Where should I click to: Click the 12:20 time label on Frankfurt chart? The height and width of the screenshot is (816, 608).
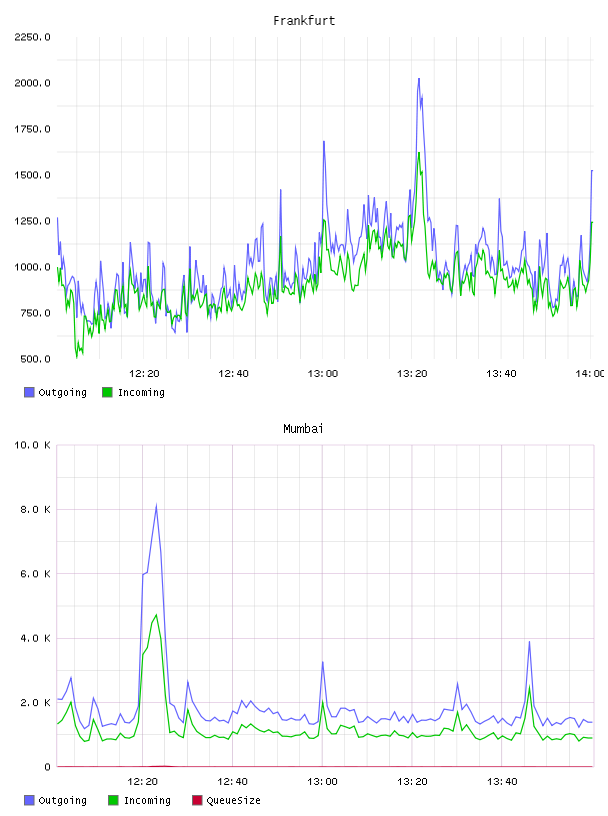(x=144, y=374)
